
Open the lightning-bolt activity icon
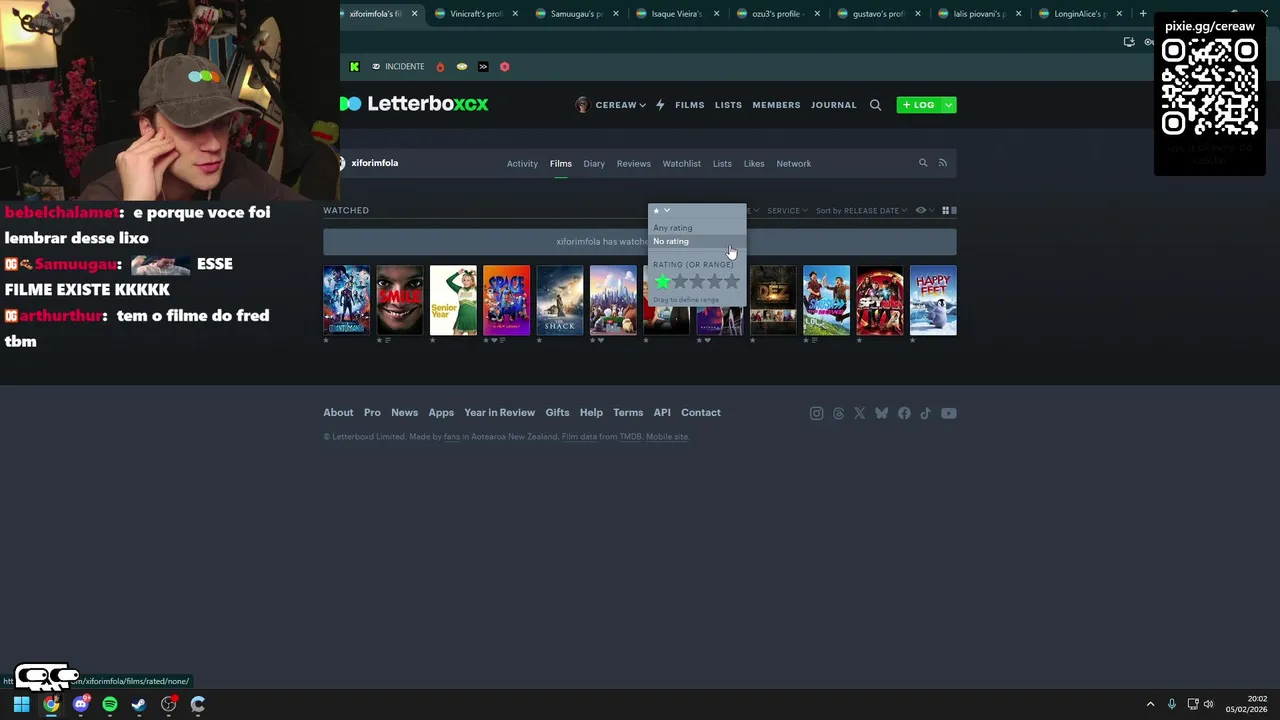click(x=660, y=105)
